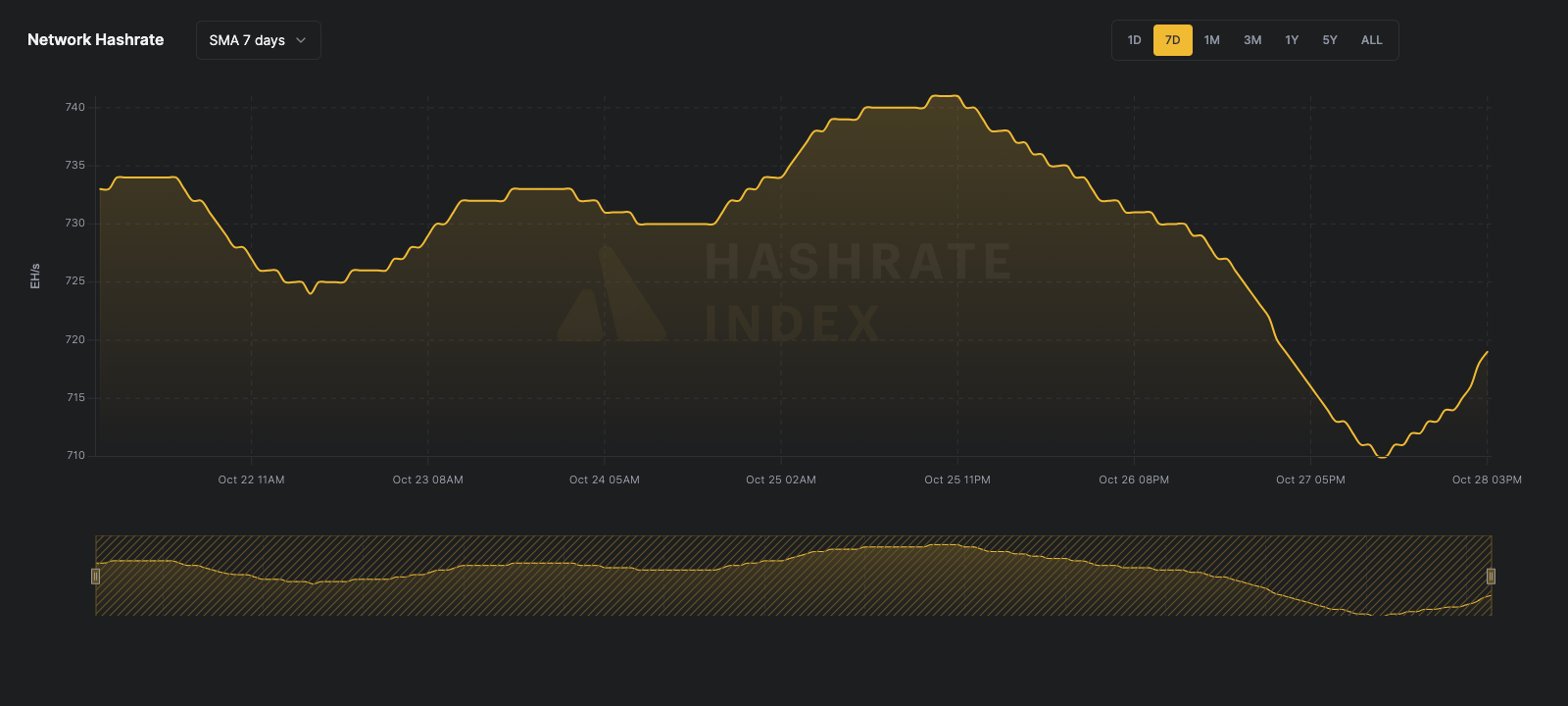Click the hashrate line's lowest dip near 710
The height and width of the screenshot is (706, 1568).
1382,456
